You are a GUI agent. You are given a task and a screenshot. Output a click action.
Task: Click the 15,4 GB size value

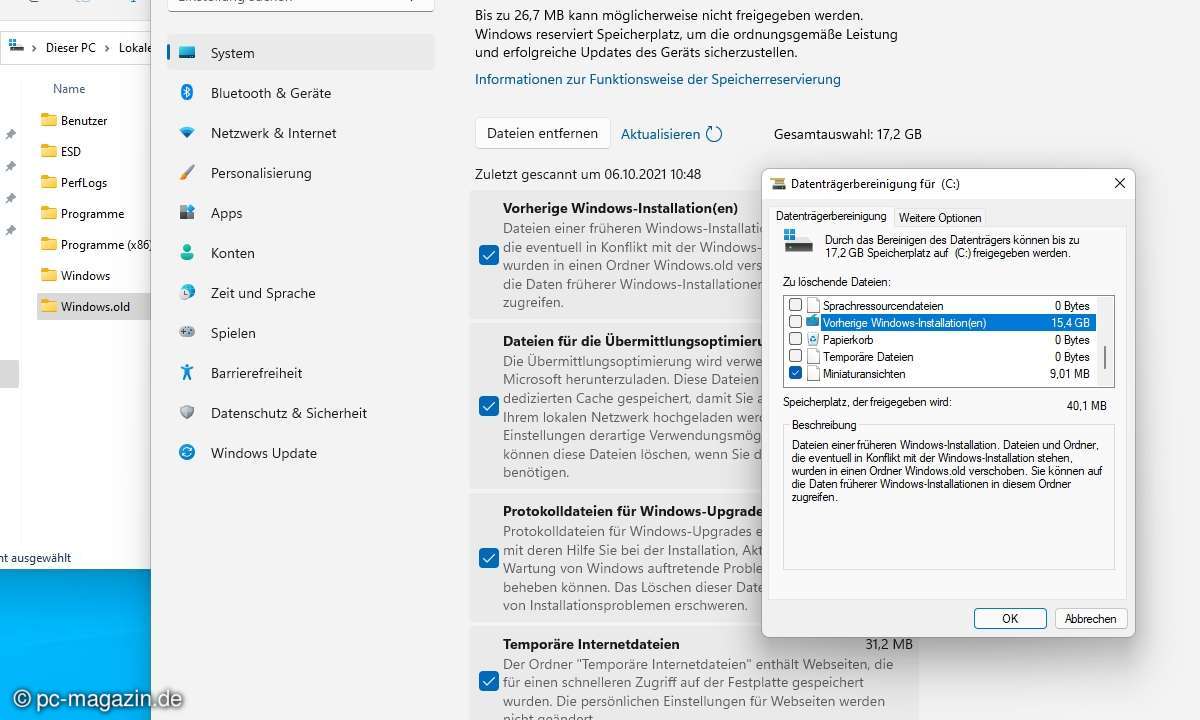pos(1070,323)
